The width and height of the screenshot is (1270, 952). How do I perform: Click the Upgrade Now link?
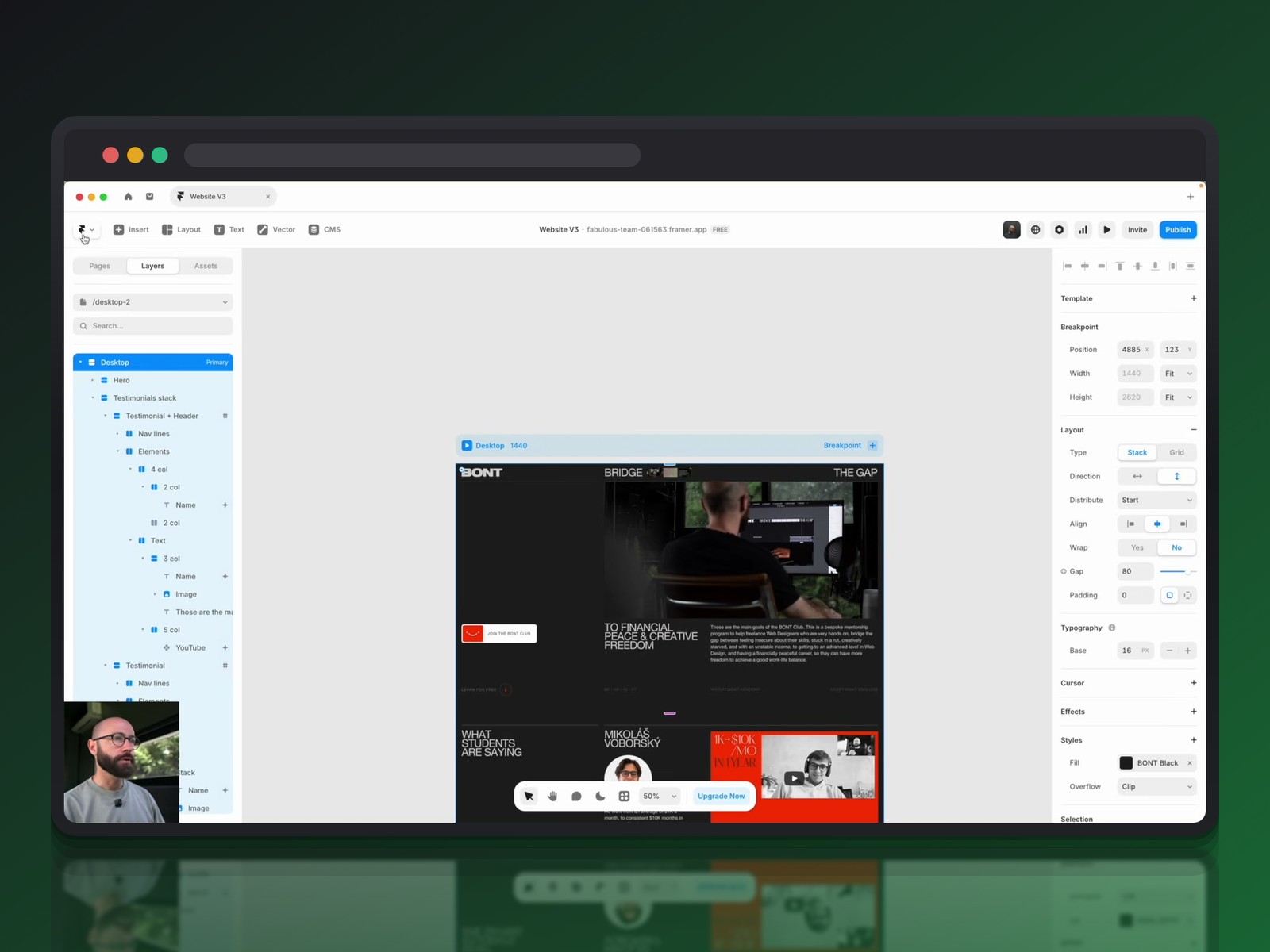pos(721,797)
